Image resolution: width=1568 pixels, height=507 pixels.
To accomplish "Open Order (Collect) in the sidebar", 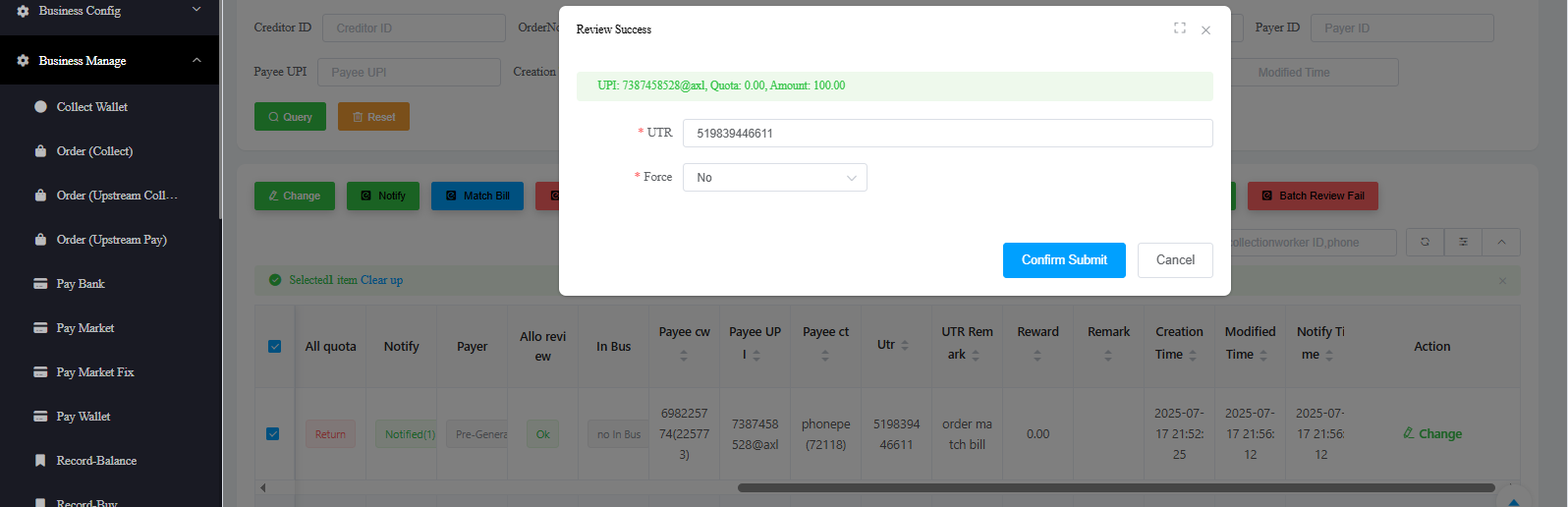I will (94, 151).
